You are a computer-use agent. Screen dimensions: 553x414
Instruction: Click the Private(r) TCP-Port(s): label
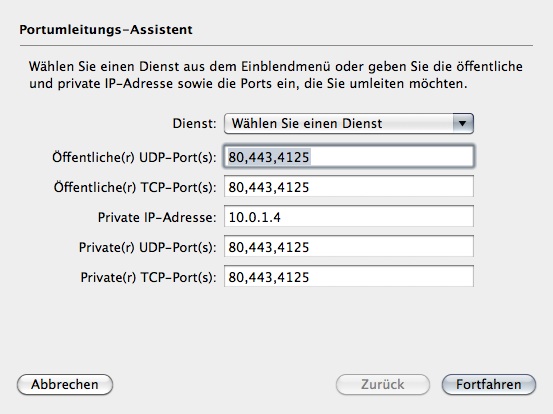point(148,277)
